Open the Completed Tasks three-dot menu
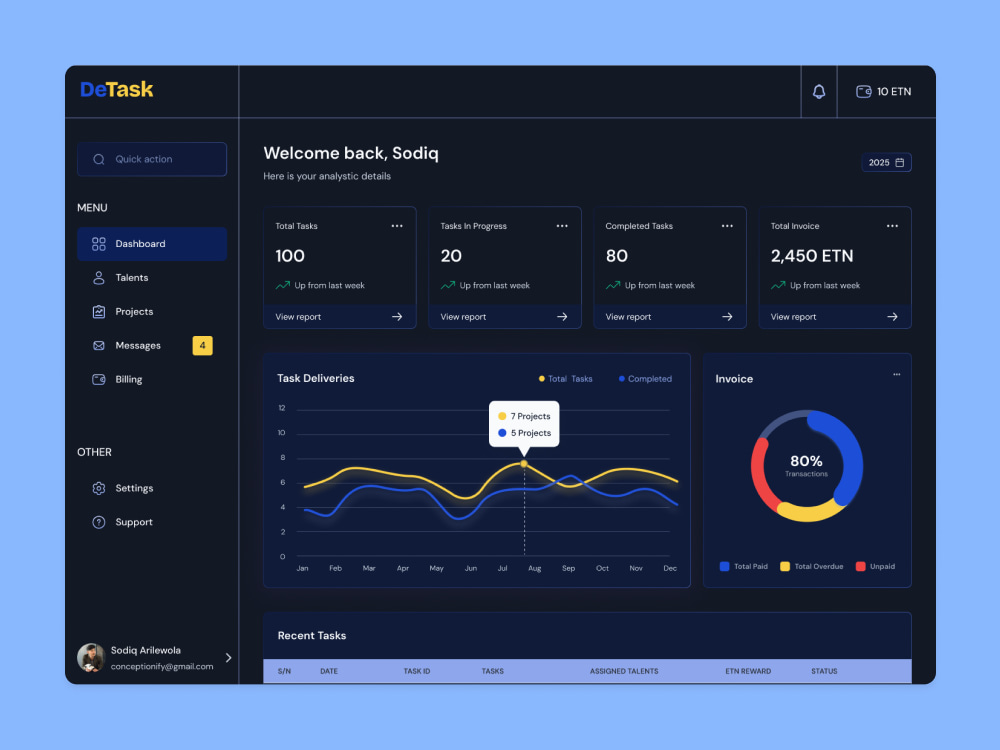 pyautogui.click(x=727, y=226)
